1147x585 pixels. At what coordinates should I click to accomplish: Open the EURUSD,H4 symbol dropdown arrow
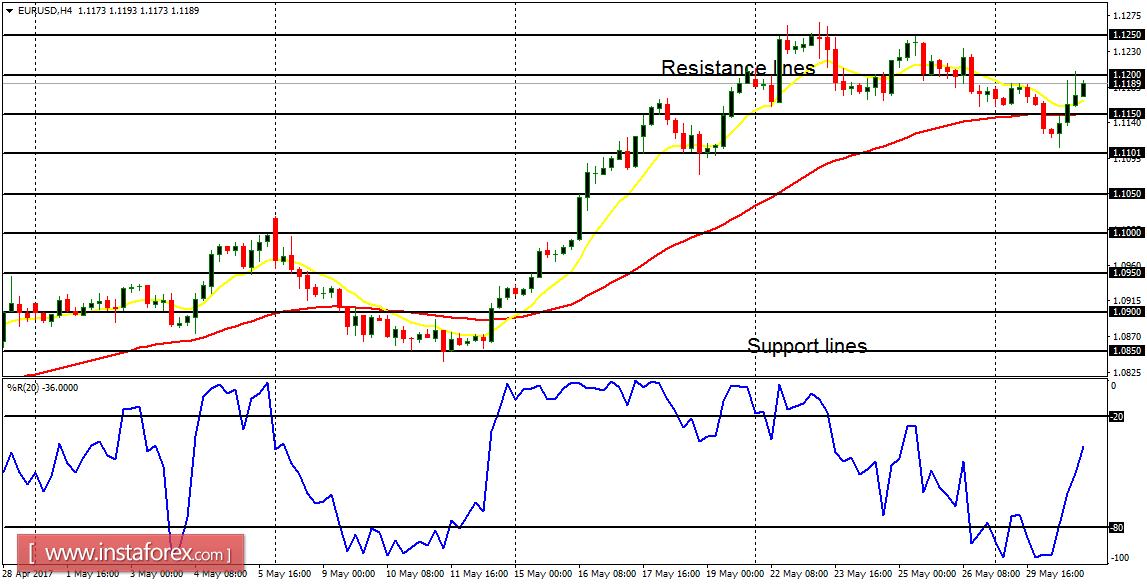(10, 8)
